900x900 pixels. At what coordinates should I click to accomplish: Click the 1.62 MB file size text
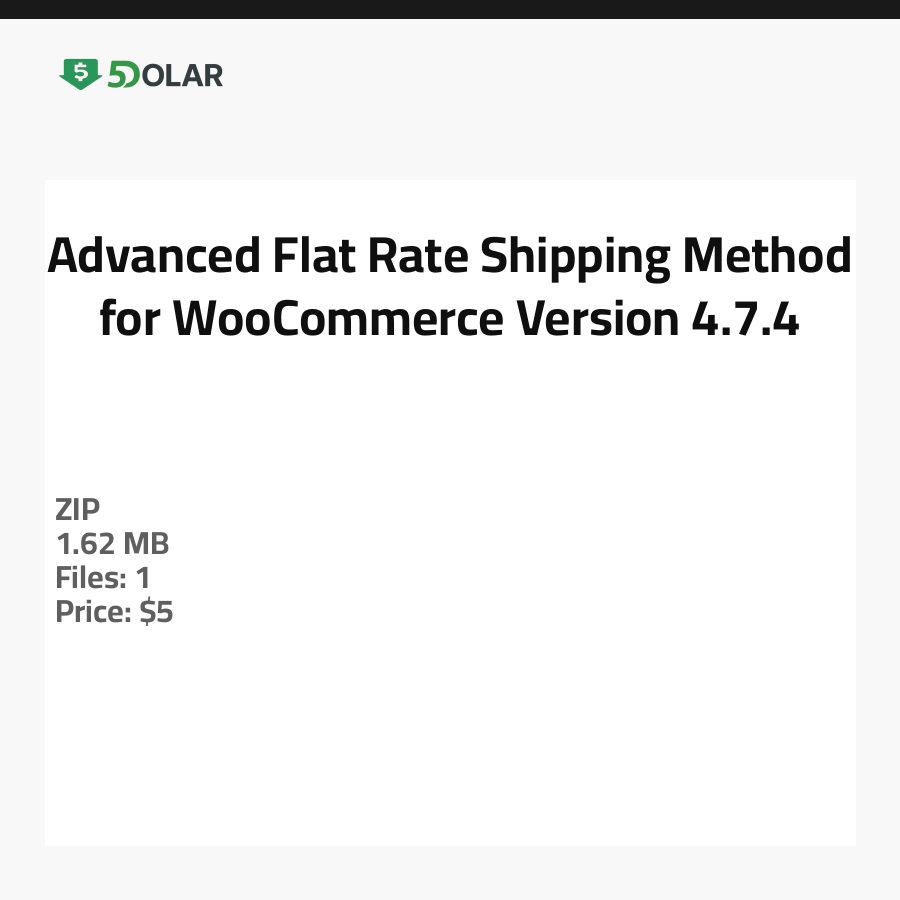tap(112, 544)
